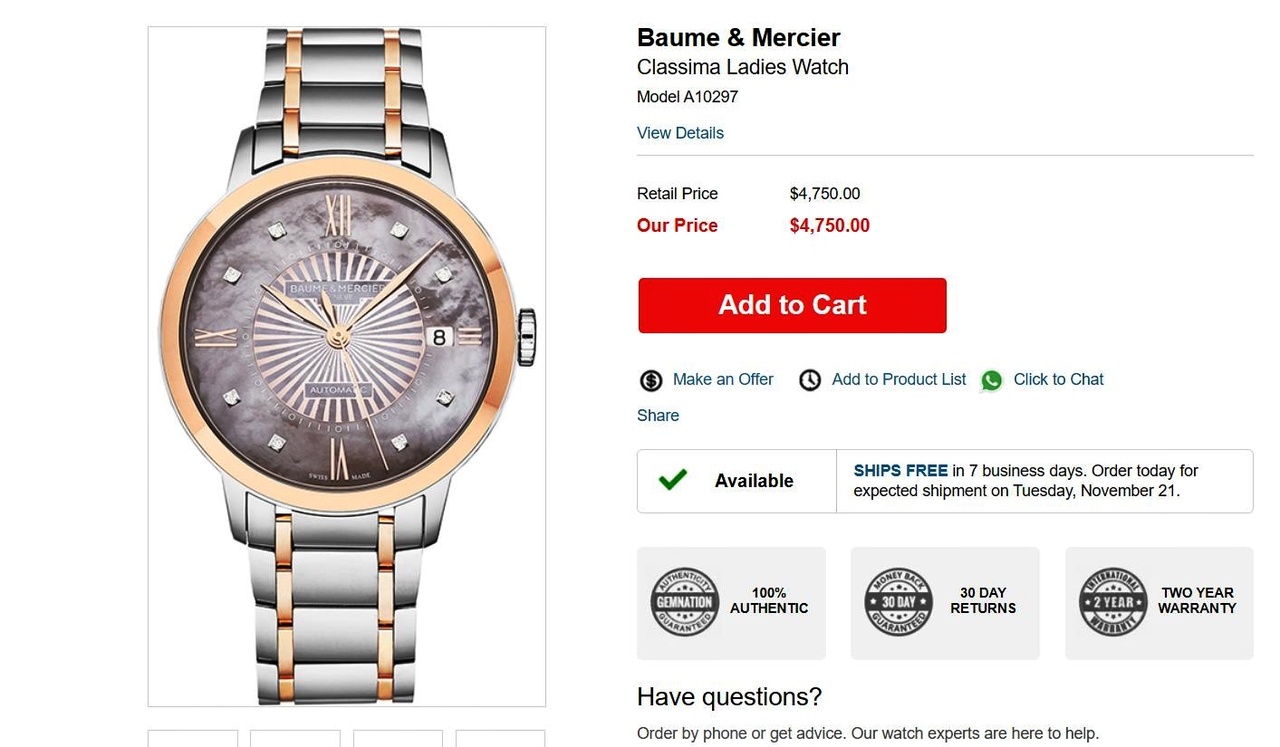The image size is (1280, 747).
Task: Click the Share link
Action: click(658, 415)
